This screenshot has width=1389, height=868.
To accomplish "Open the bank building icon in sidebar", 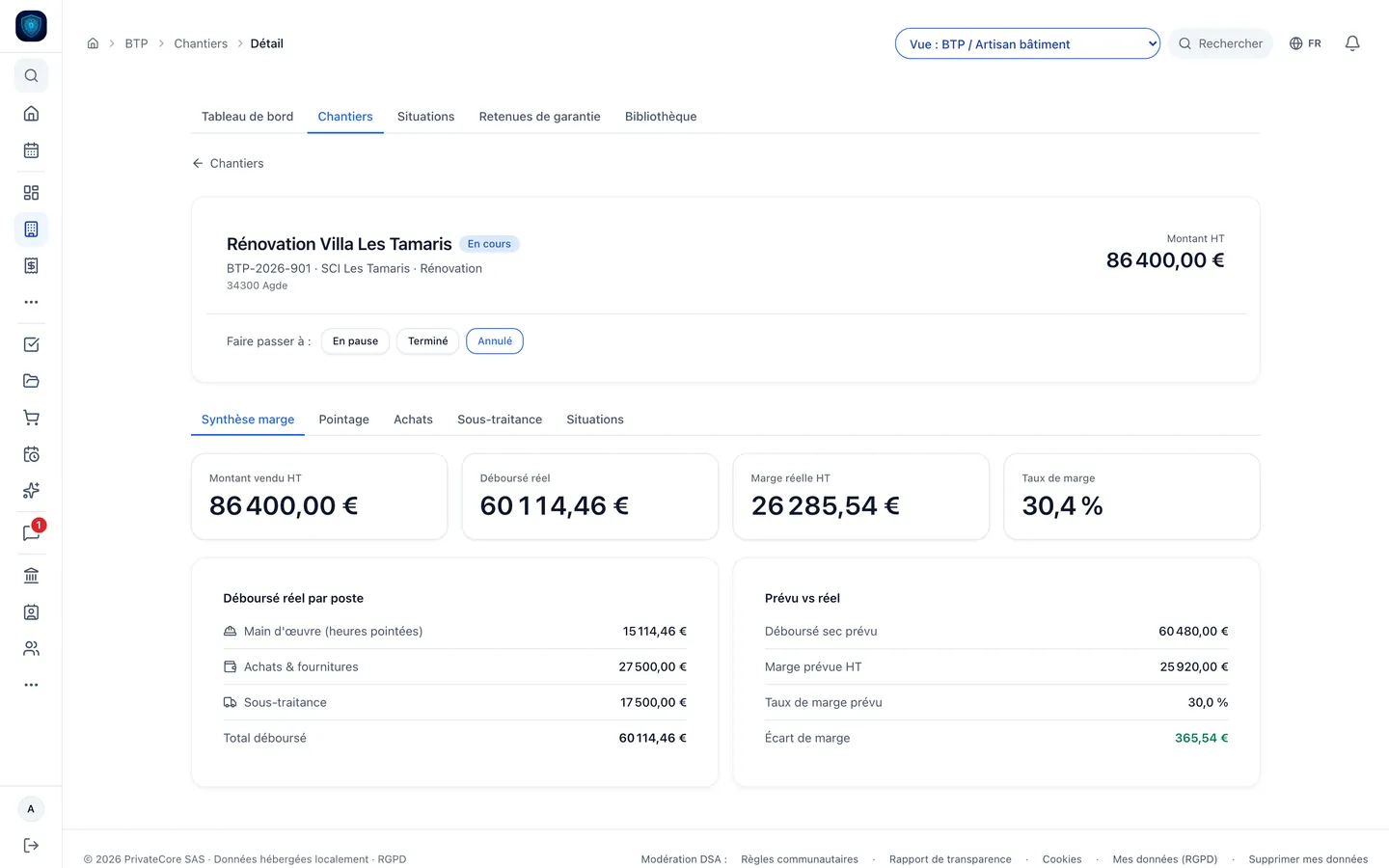I will (31, 576).
